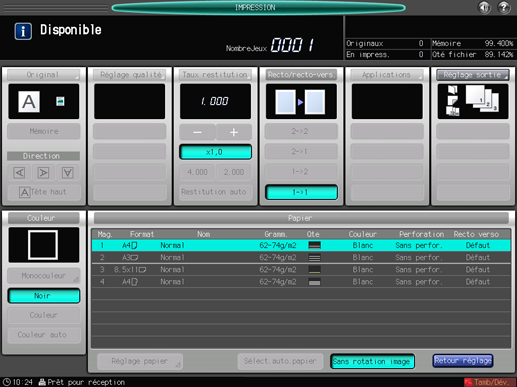Click the Retour réglage button
Viewport: 517px width, 387px height.
(463, 361)
